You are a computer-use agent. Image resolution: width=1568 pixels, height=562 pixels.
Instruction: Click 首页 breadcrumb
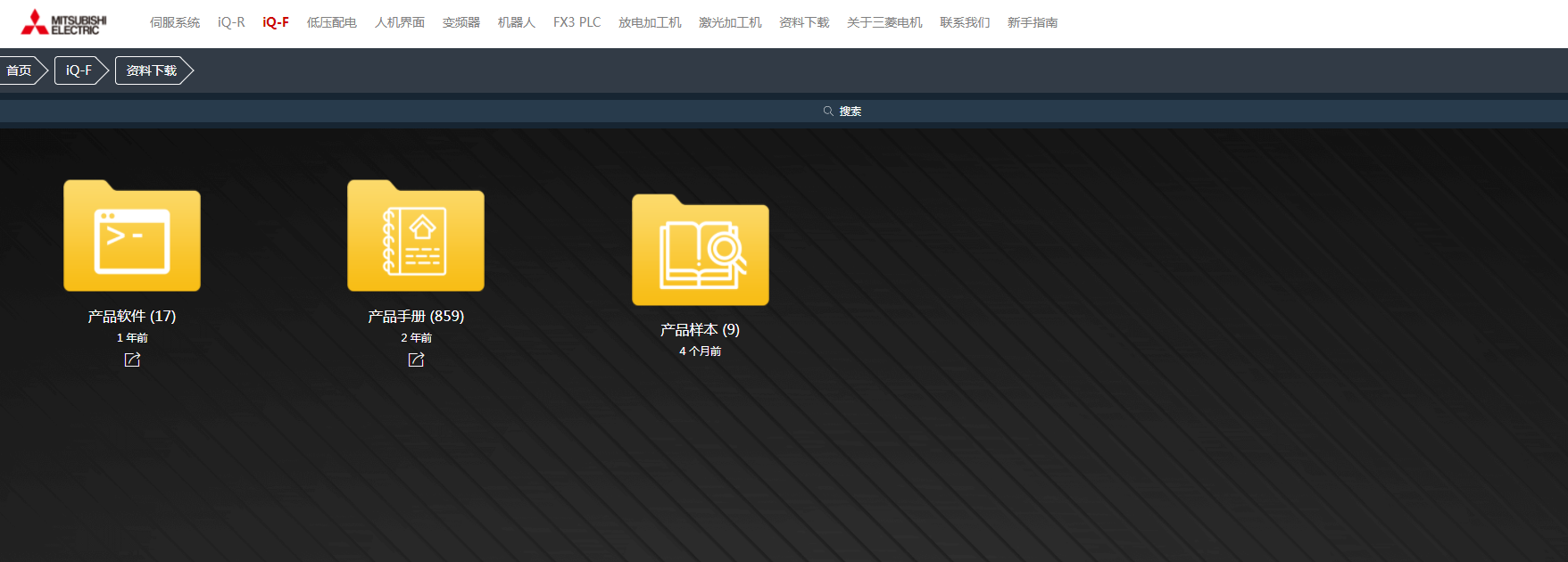click(x=19, y=70)
